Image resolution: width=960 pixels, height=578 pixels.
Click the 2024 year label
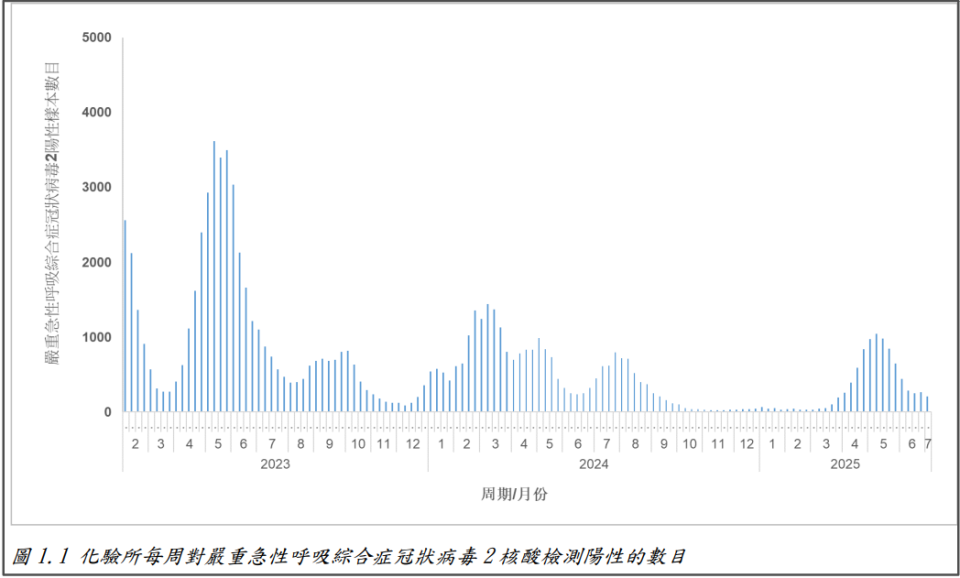(x=593, y=464)
